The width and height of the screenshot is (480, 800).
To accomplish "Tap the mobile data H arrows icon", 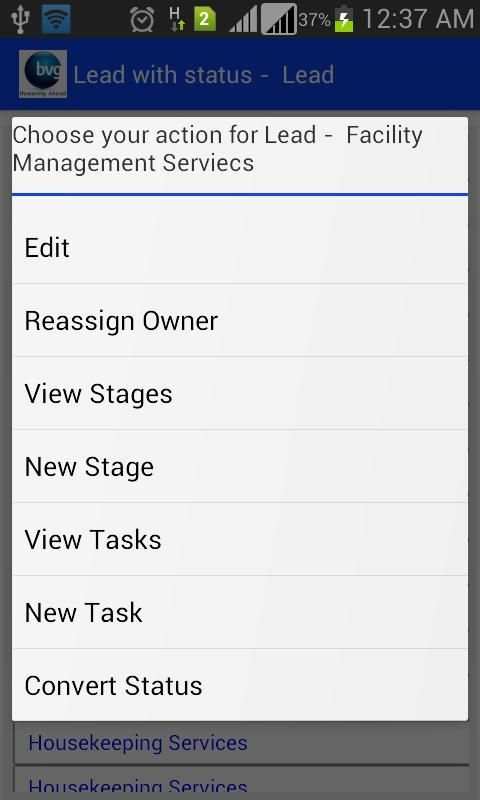I will (x=177, y=19).
